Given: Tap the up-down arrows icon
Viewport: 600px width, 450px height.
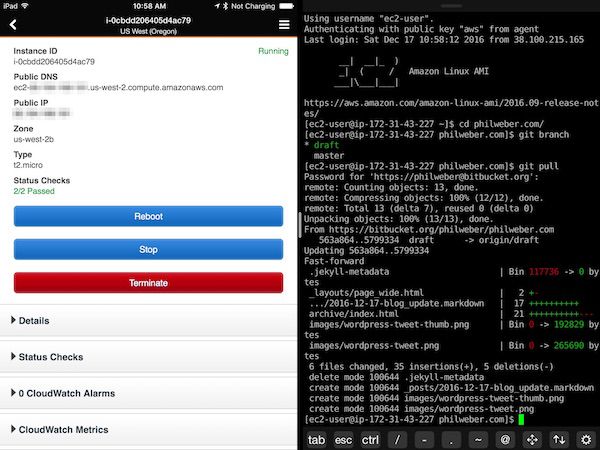Looking at the screenshot, I should pos(559,440).
